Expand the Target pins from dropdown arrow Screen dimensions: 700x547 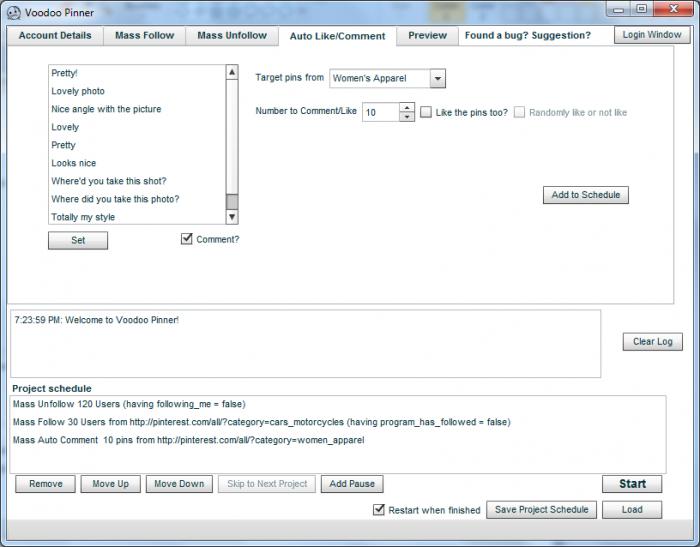(438, 79)
